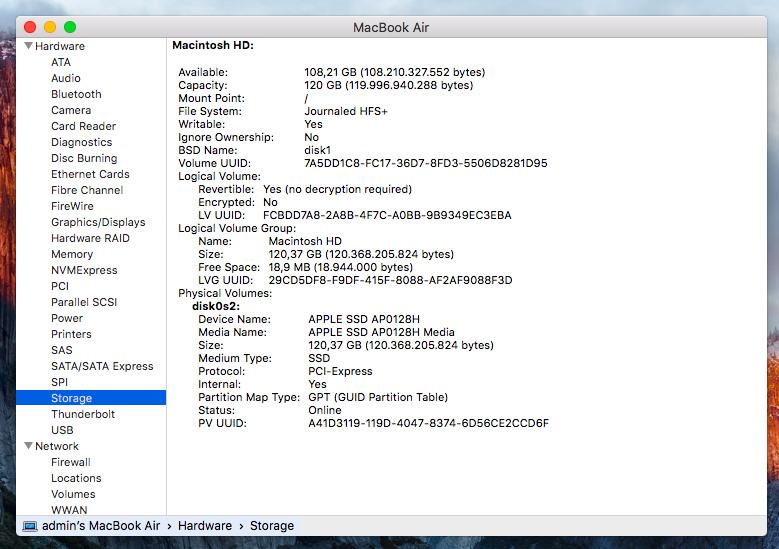
Task: Click the LV UUID value FCBDD7A8
Action: coord(387,215)
